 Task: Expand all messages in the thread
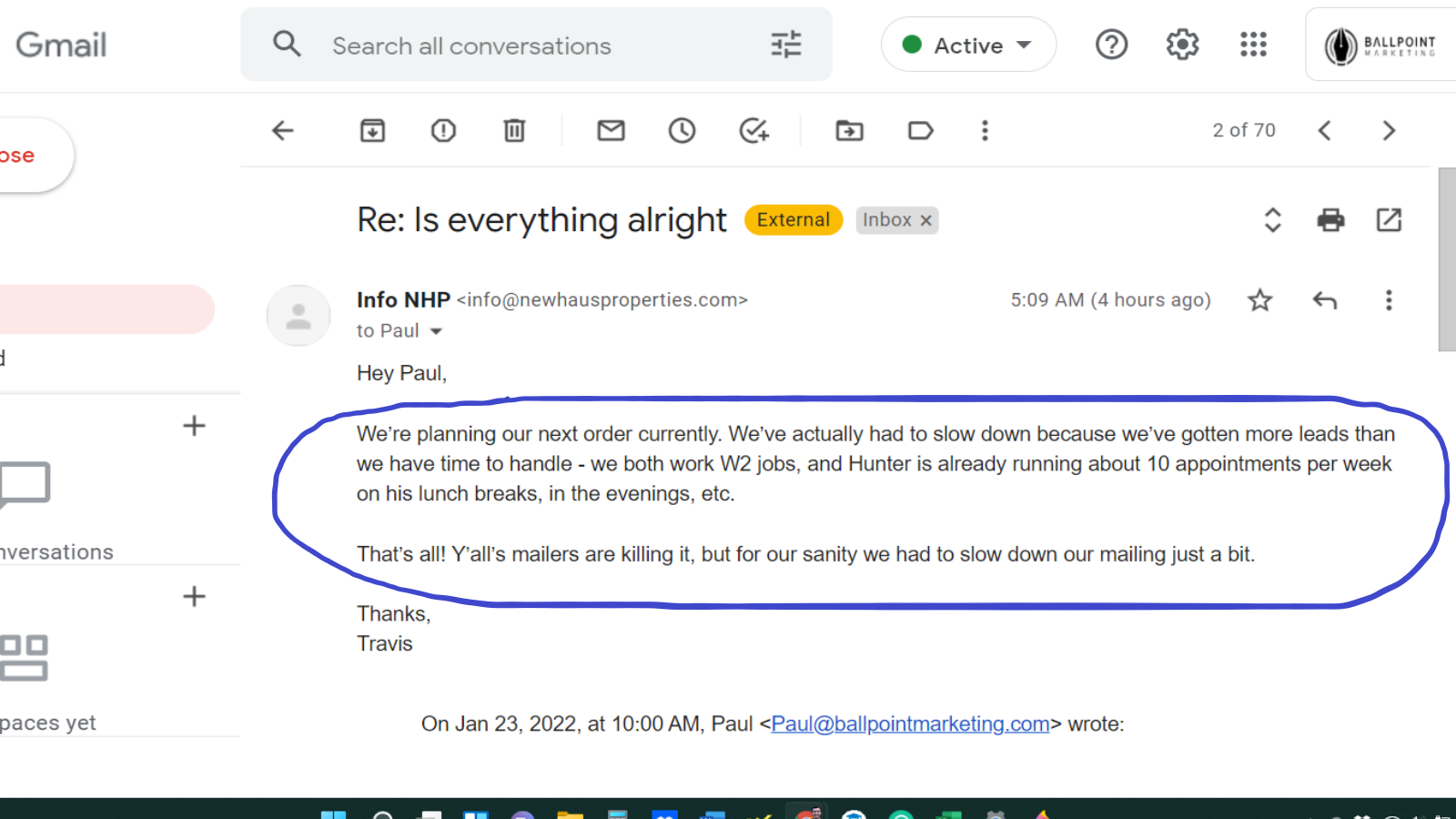click(1272, 220)
